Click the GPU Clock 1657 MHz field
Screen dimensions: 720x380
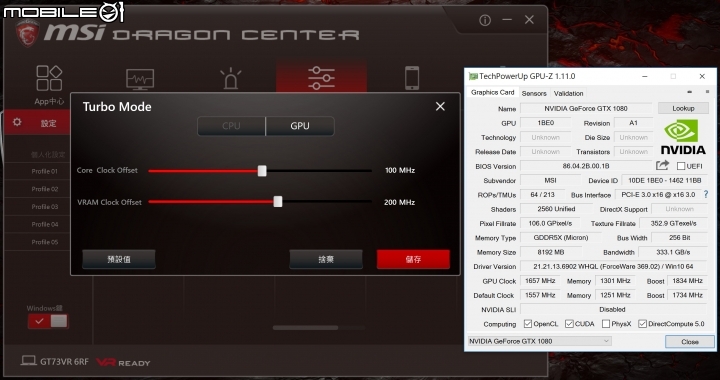pyautogui.click(x=540, y=281)
